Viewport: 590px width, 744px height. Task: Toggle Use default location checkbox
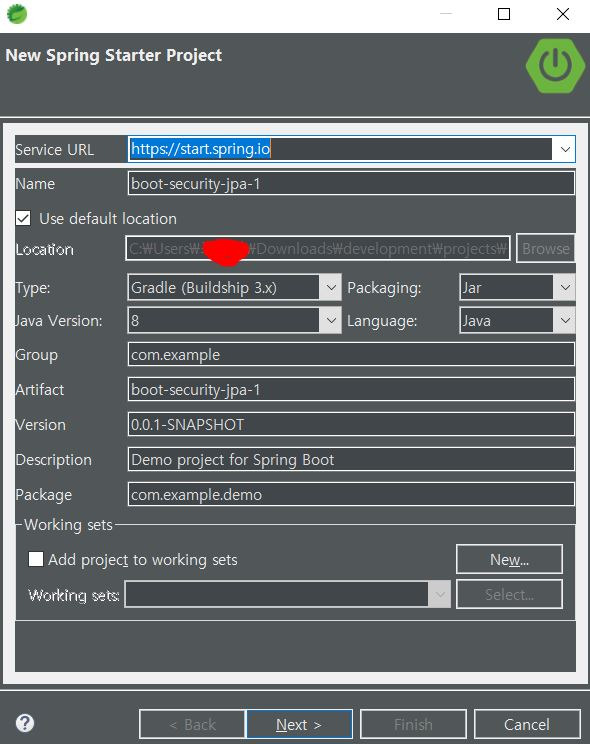[23, 218]
